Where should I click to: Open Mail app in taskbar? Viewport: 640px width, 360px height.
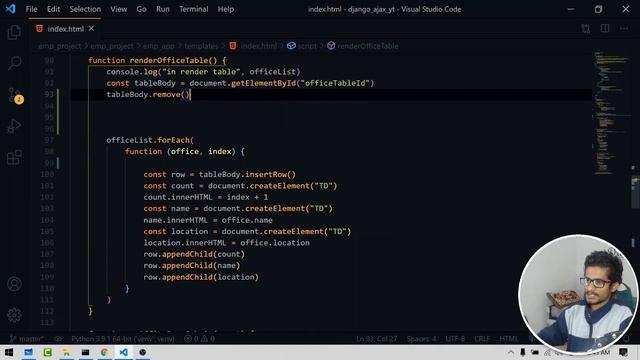(x=28, y=352)
